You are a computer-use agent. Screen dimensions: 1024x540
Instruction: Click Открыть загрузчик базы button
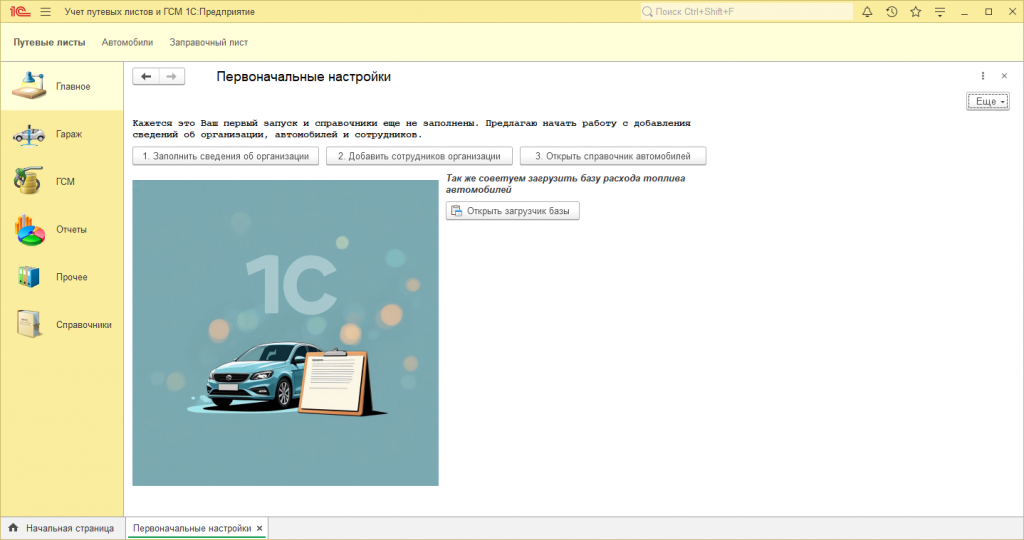point(513,211)
